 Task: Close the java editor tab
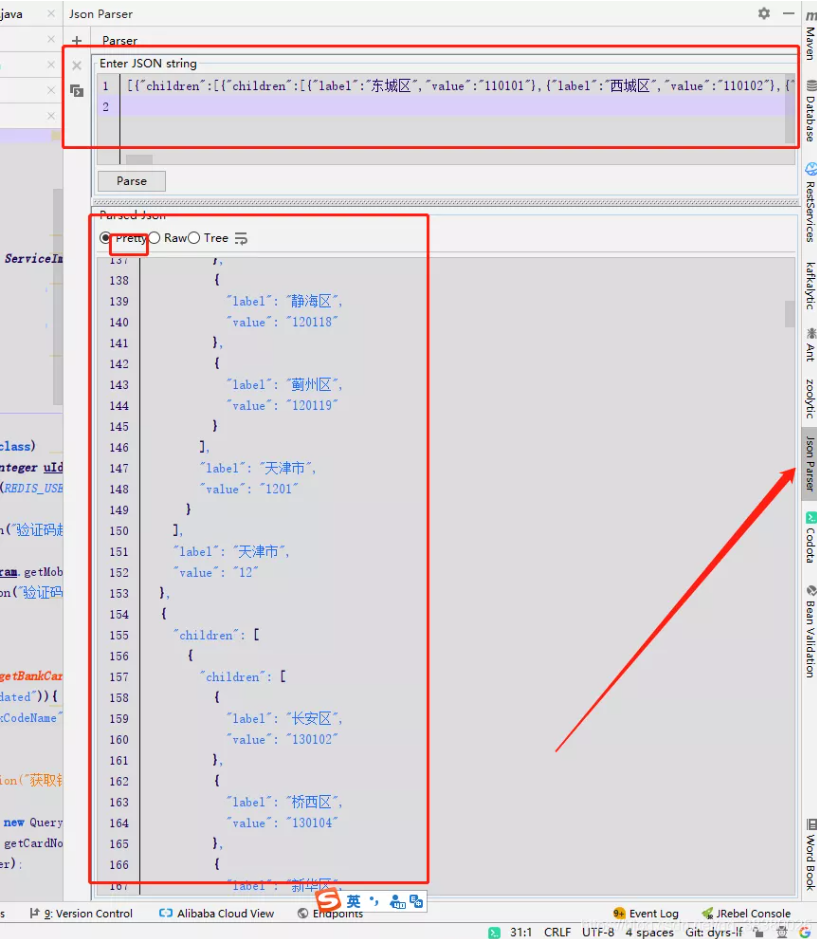click(51, 13)
